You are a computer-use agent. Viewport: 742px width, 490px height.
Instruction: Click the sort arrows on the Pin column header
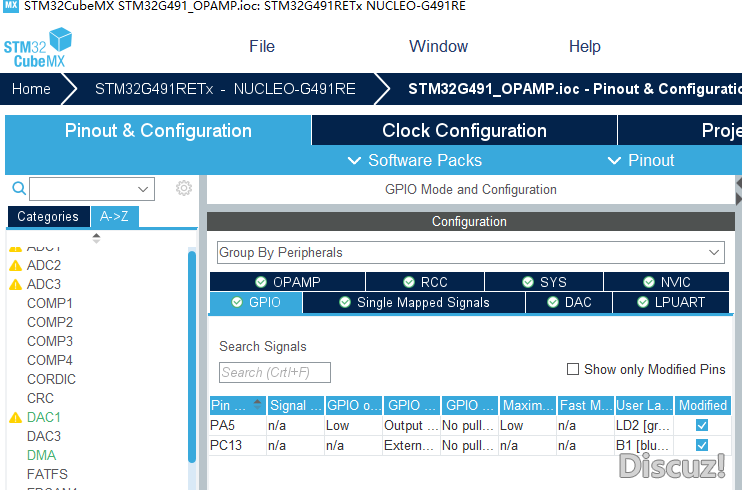257,404
